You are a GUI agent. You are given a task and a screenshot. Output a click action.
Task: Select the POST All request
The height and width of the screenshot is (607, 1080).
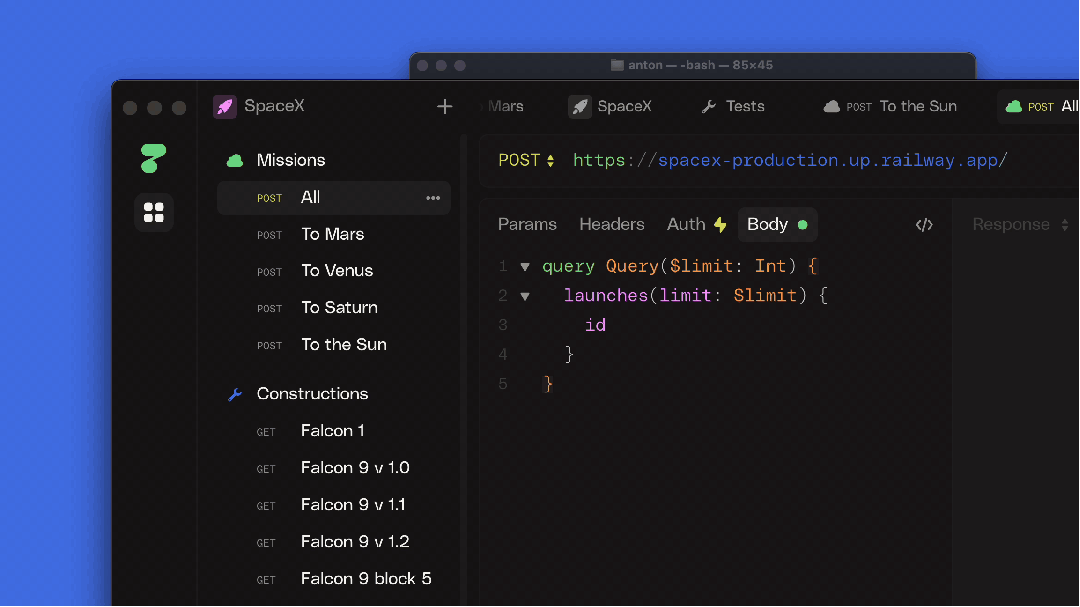point(334,198)
